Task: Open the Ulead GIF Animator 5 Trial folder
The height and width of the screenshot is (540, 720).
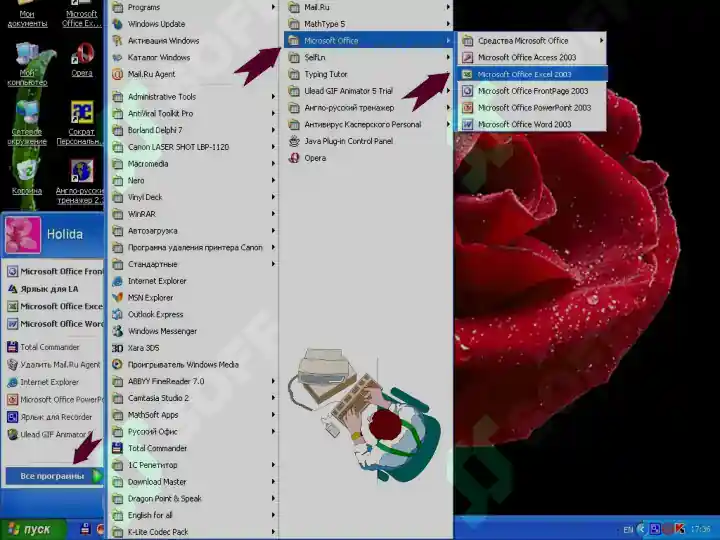Action: click(x=368, y=91)
